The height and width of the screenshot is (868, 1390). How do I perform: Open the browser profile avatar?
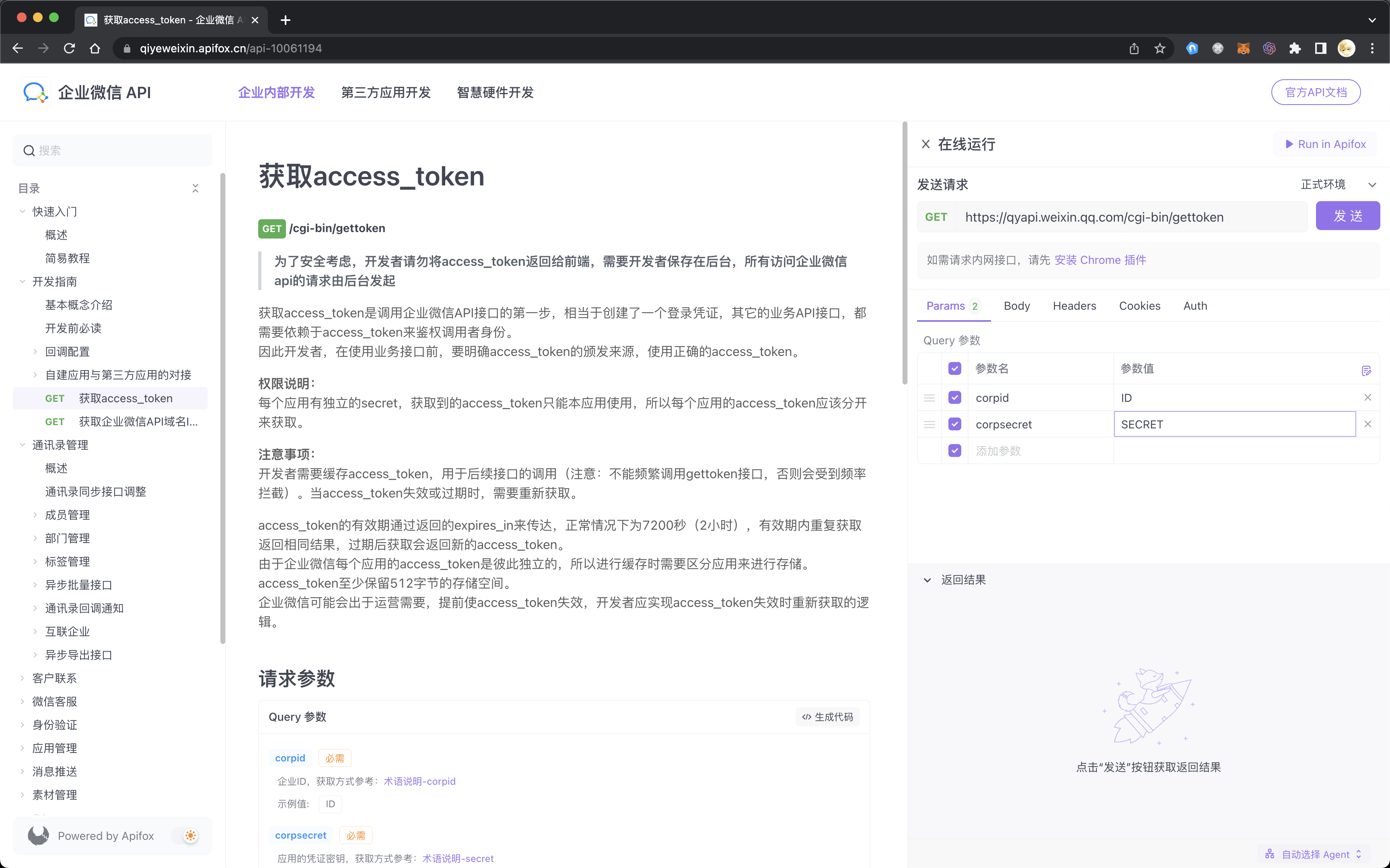point(1347,48)
